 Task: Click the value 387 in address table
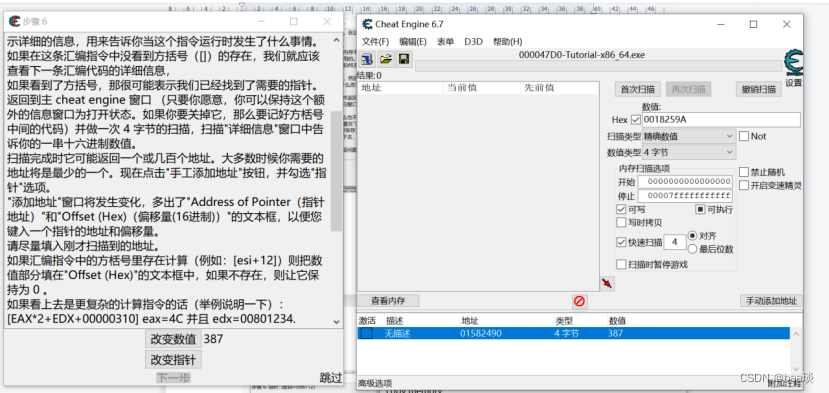[x=615, y=333]
